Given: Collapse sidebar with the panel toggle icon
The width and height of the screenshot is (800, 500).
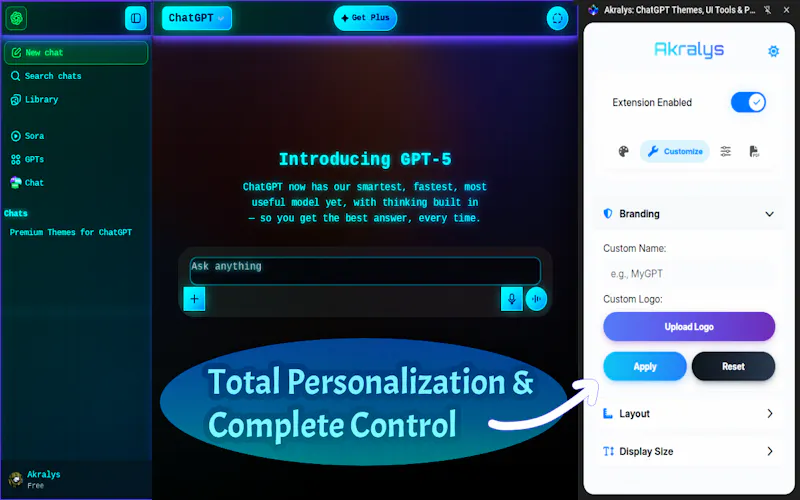Looking at the screenshot, I should pos(136,18).
